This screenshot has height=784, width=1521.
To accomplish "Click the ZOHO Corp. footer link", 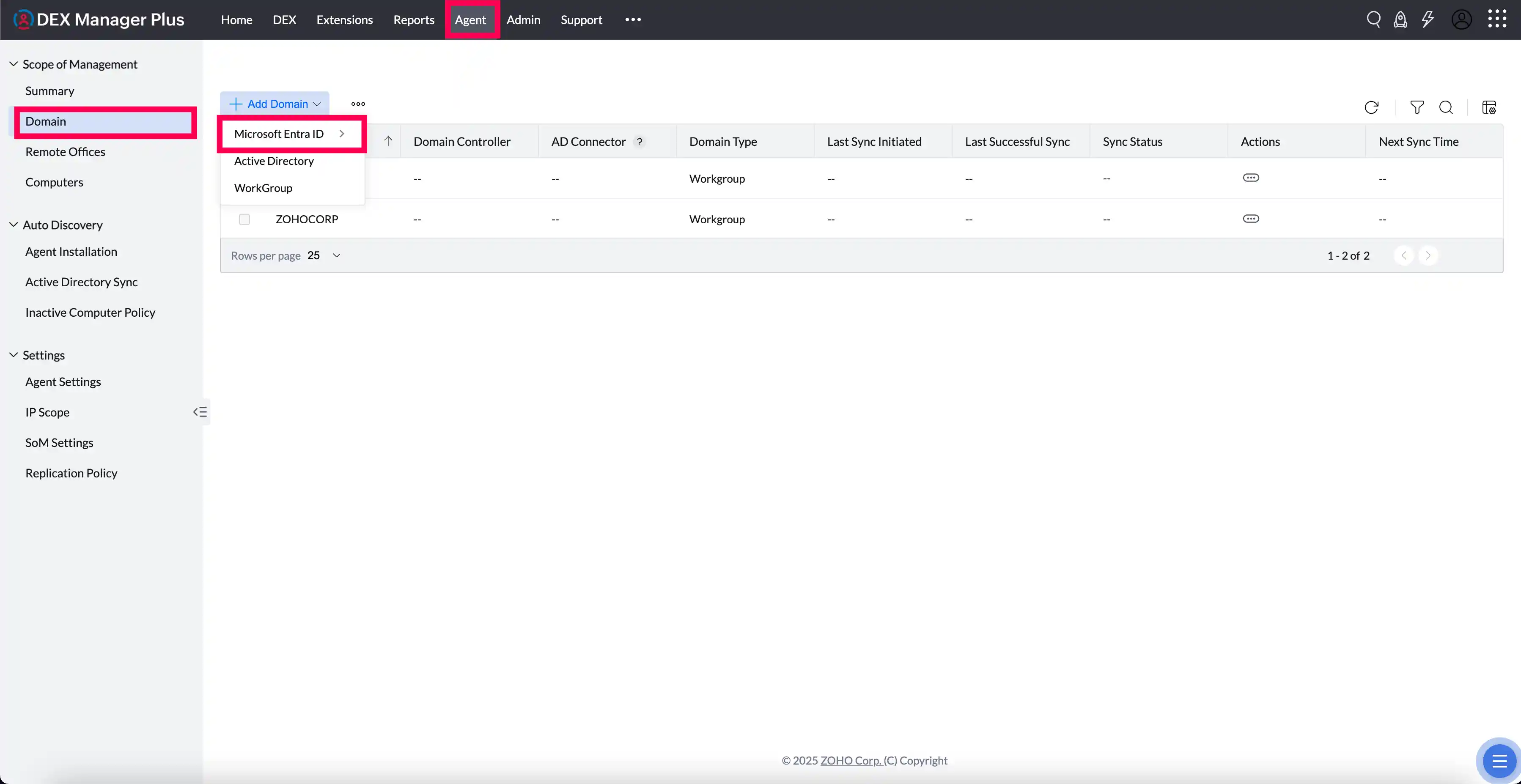I will point(851,760).
